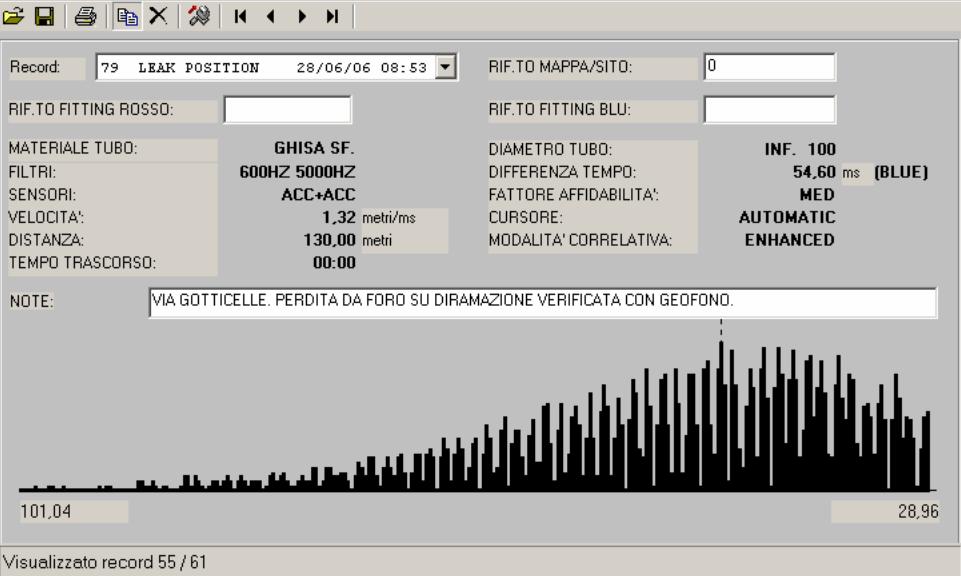
Task: Click the '130,00' distance value
Action: [330, 240]
